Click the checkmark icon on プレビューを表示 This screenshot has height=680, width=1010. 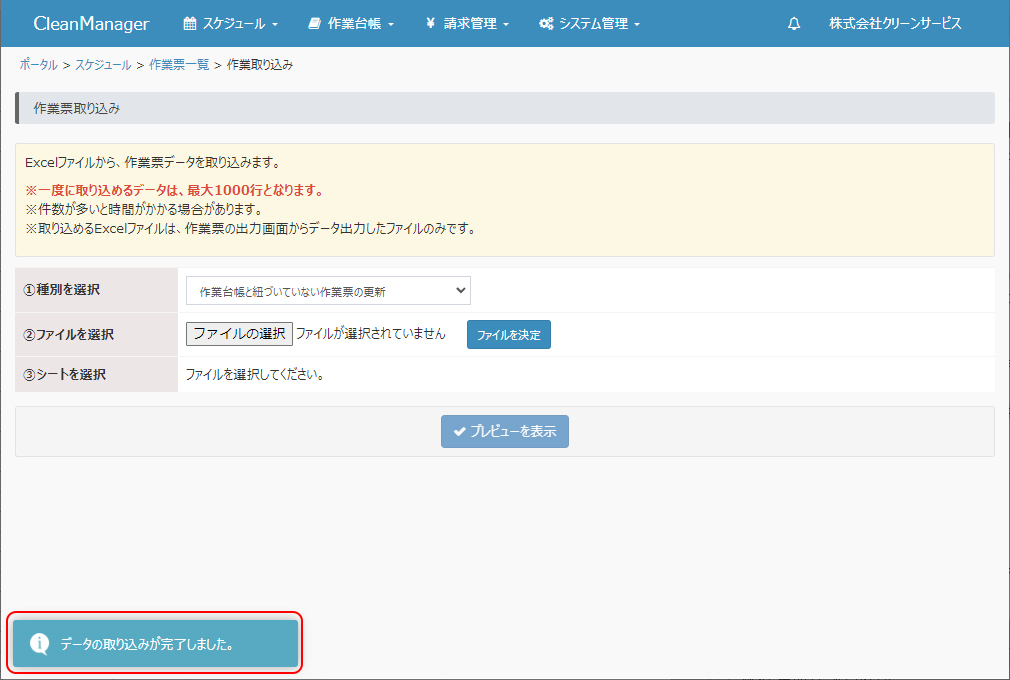click(x=459, y=432)
